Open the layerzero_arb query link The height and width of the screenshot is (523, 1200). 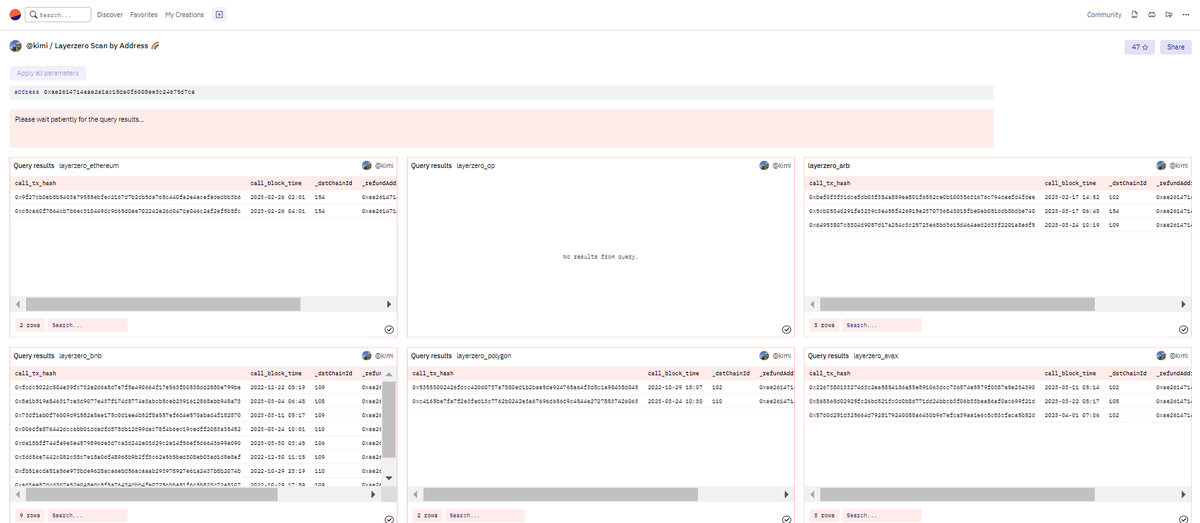(829, 165)
